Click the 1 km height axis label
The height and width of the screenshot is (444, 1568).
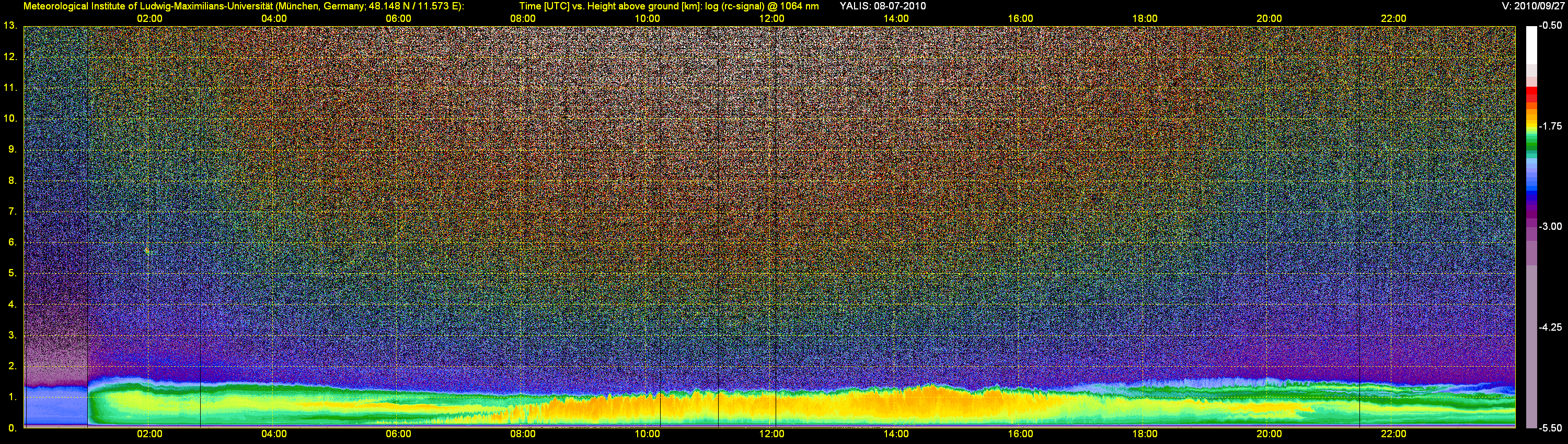pyautogui.click(x=11, y=396)
